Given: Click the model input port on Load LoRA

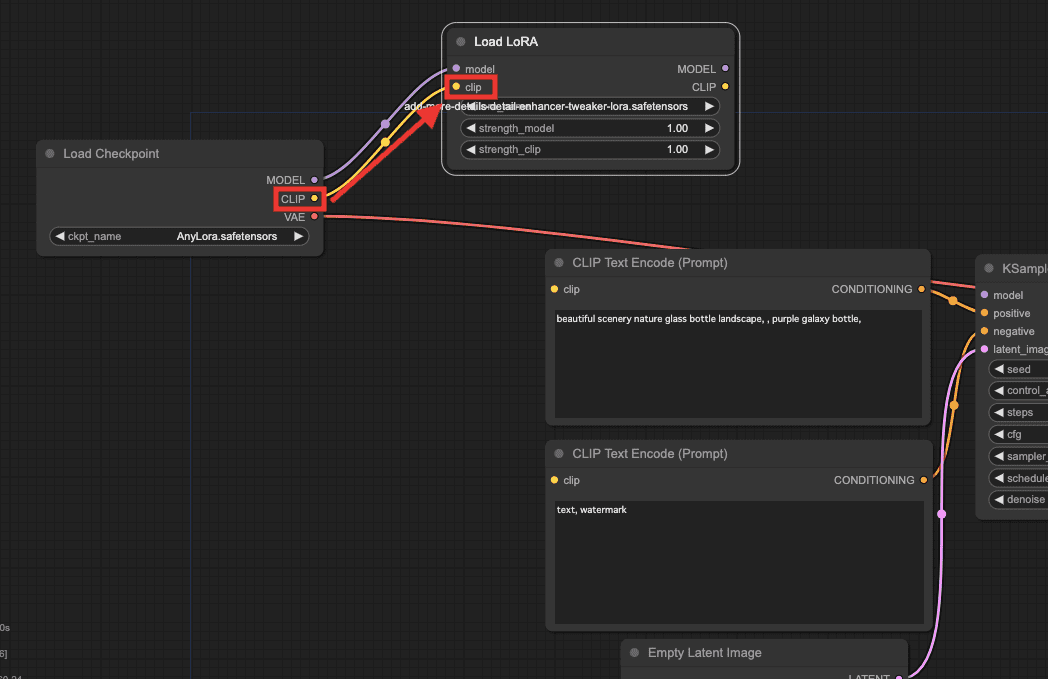Looking at the screenshot, I should click(457, 69).
